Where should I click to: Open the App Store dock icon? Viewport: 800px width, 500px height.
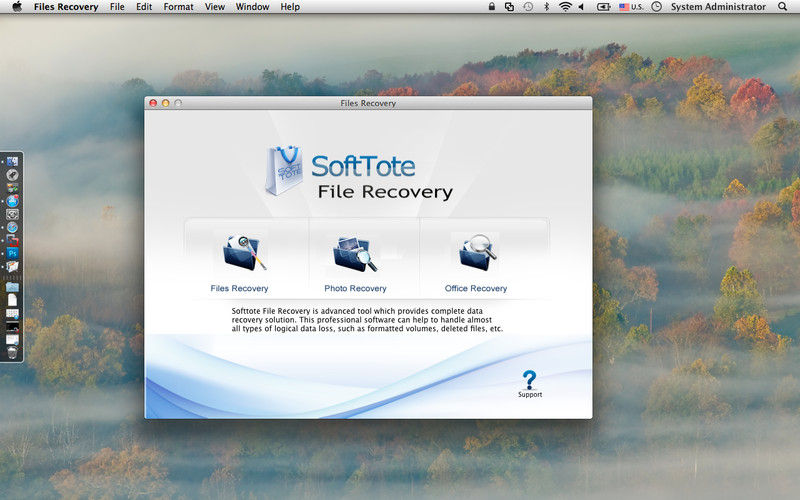click(12, 201)
